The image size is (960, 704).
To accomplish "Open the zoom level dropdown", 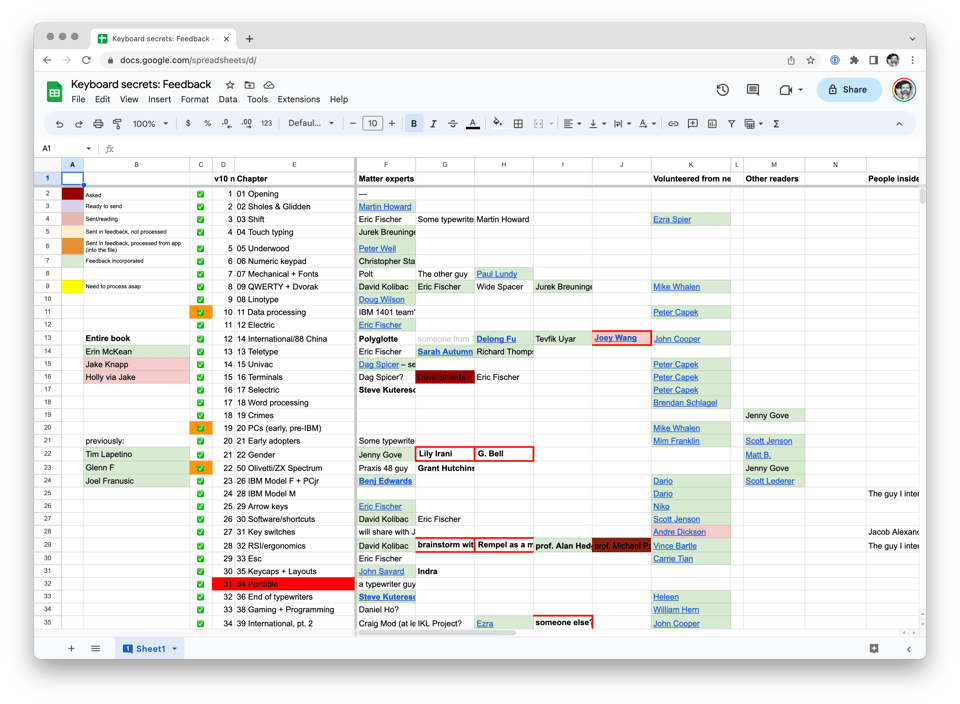I will (148, 123).
